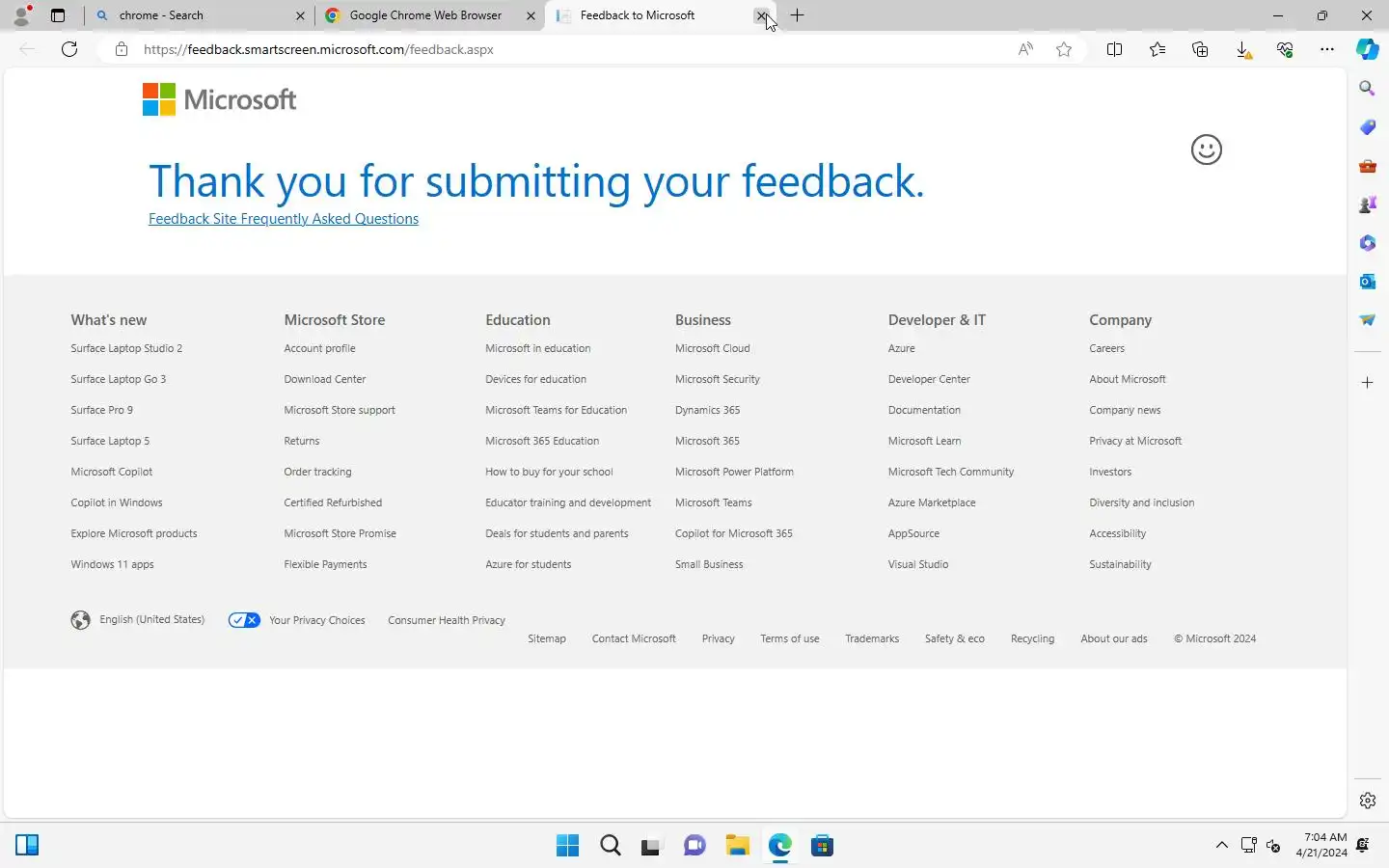The image size is (1389, 868).
Task: Open About our ads footer link
Action: pos(1114,638)
